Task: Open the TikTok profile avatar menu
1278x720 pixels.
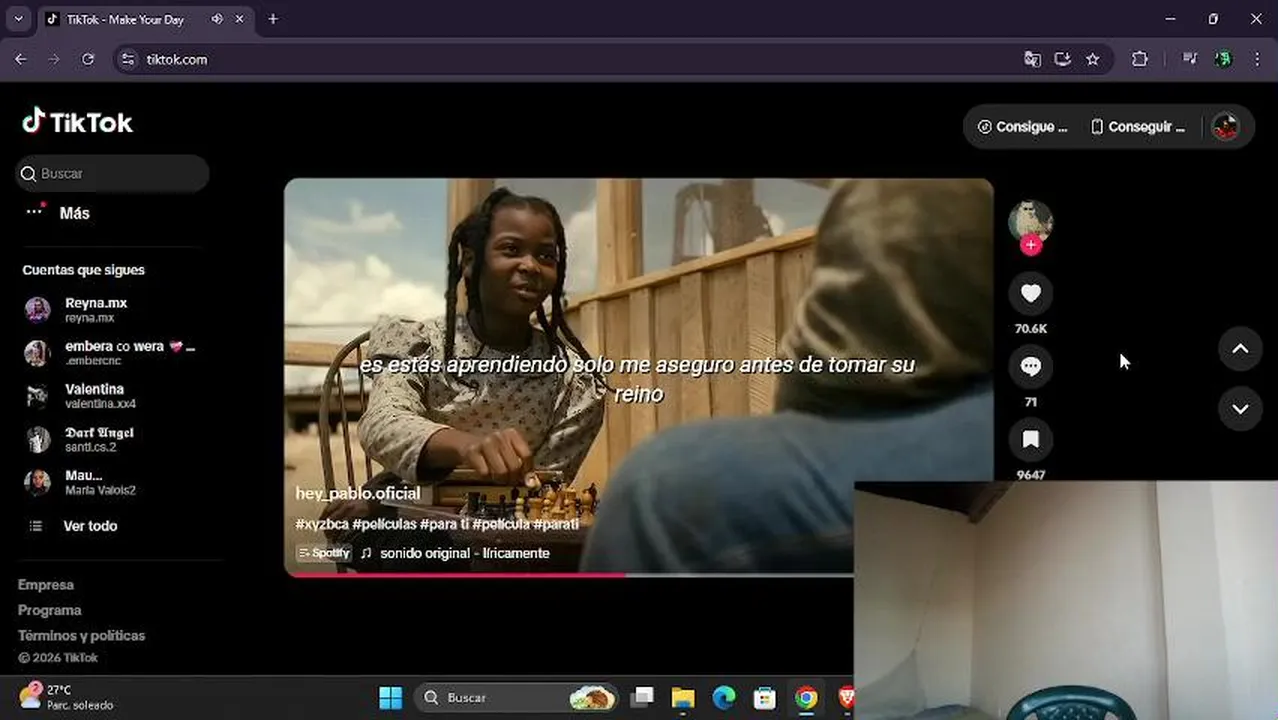Action: click(x=1225, y=127)
